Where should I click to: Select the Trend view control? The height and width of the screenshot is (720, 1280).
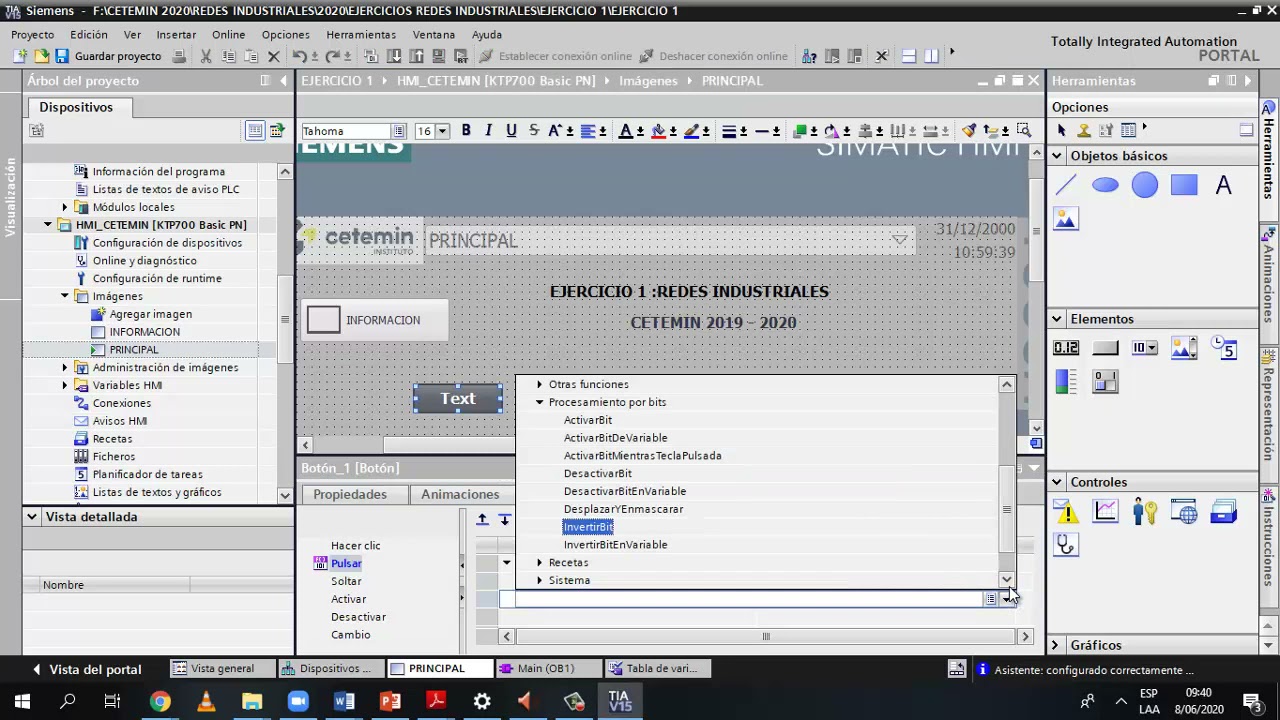coord(1105,511)
